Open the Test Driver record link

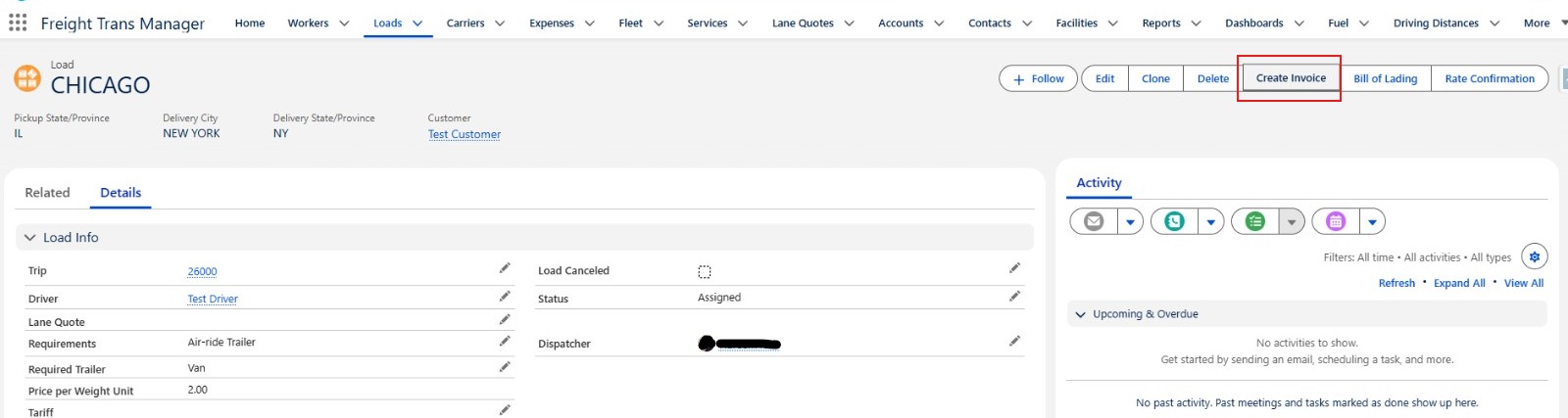[213, 300]
